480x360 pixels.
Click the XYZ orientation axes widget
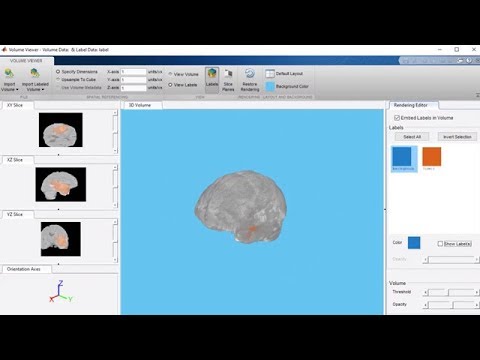(x=61, y=292)
